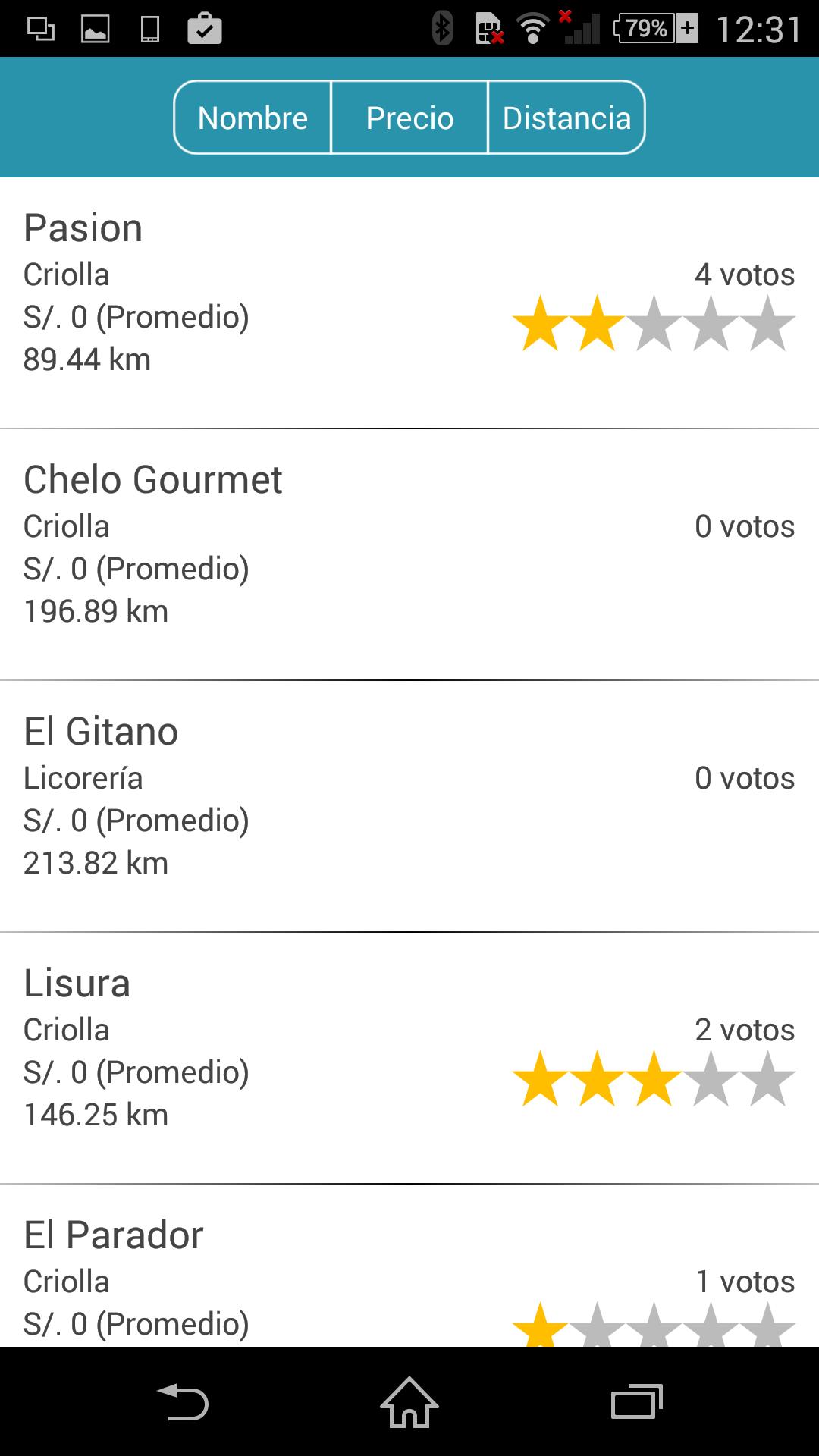Open the Lisura restaurant entry

(409, 1058)
